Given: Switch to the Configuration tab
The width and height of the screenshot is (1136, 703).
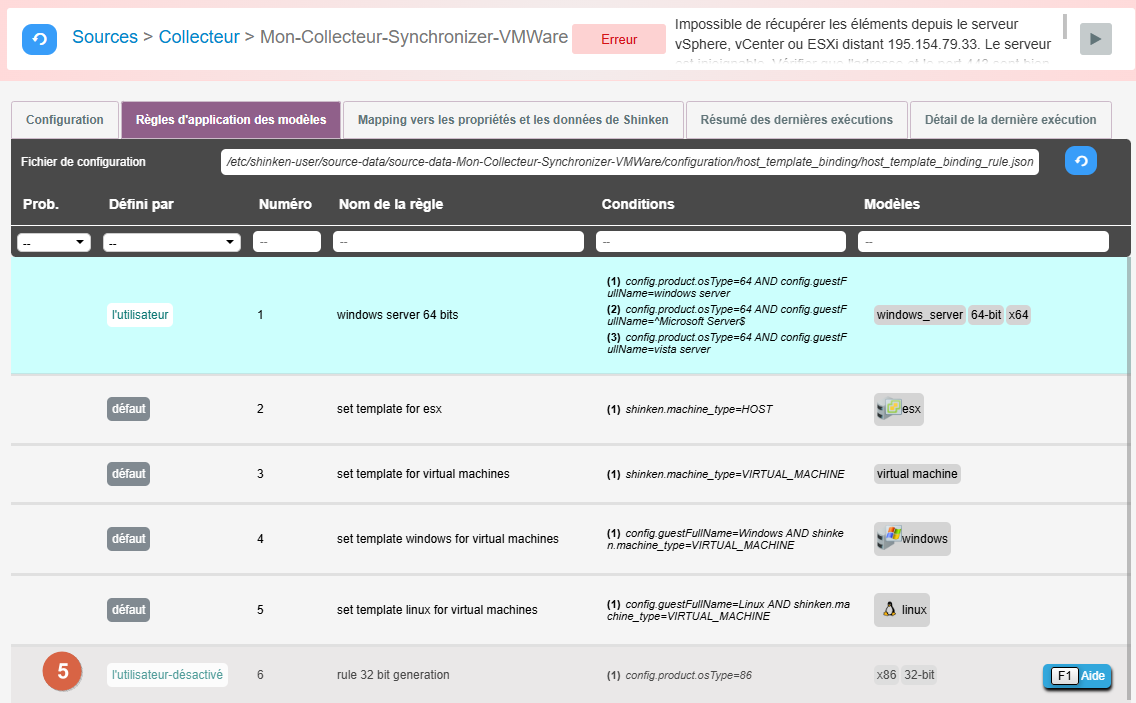Looking at the screenshot, I should pos(65,120).
